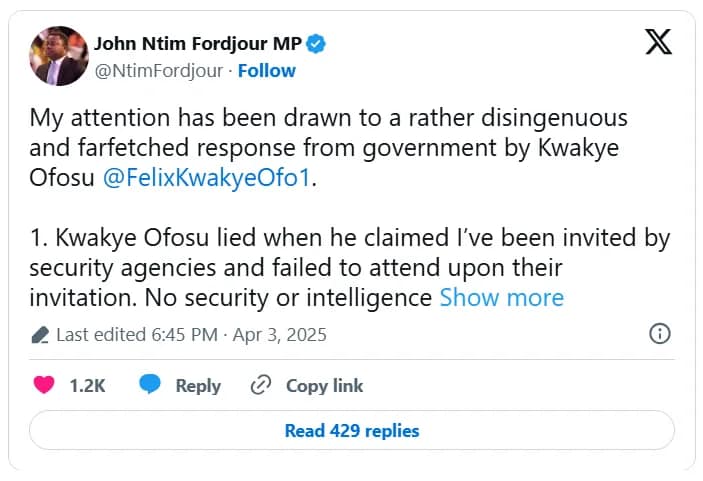
Task: Click the 1.2K likes count
Action: pyautogui.click(x=87, y=385)
